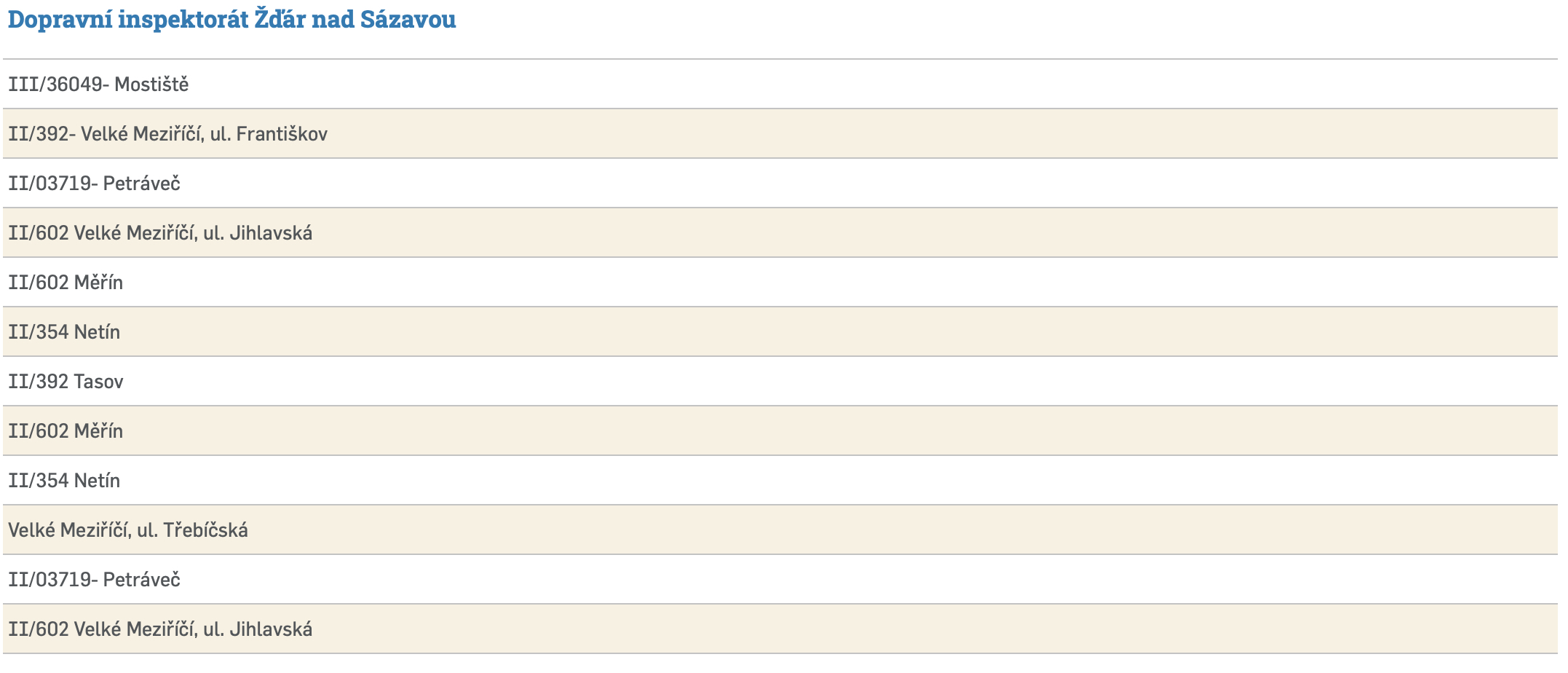Screen dimensions: 1568x673
Task: Click the word Třebíčská
Action: [205, 530]
